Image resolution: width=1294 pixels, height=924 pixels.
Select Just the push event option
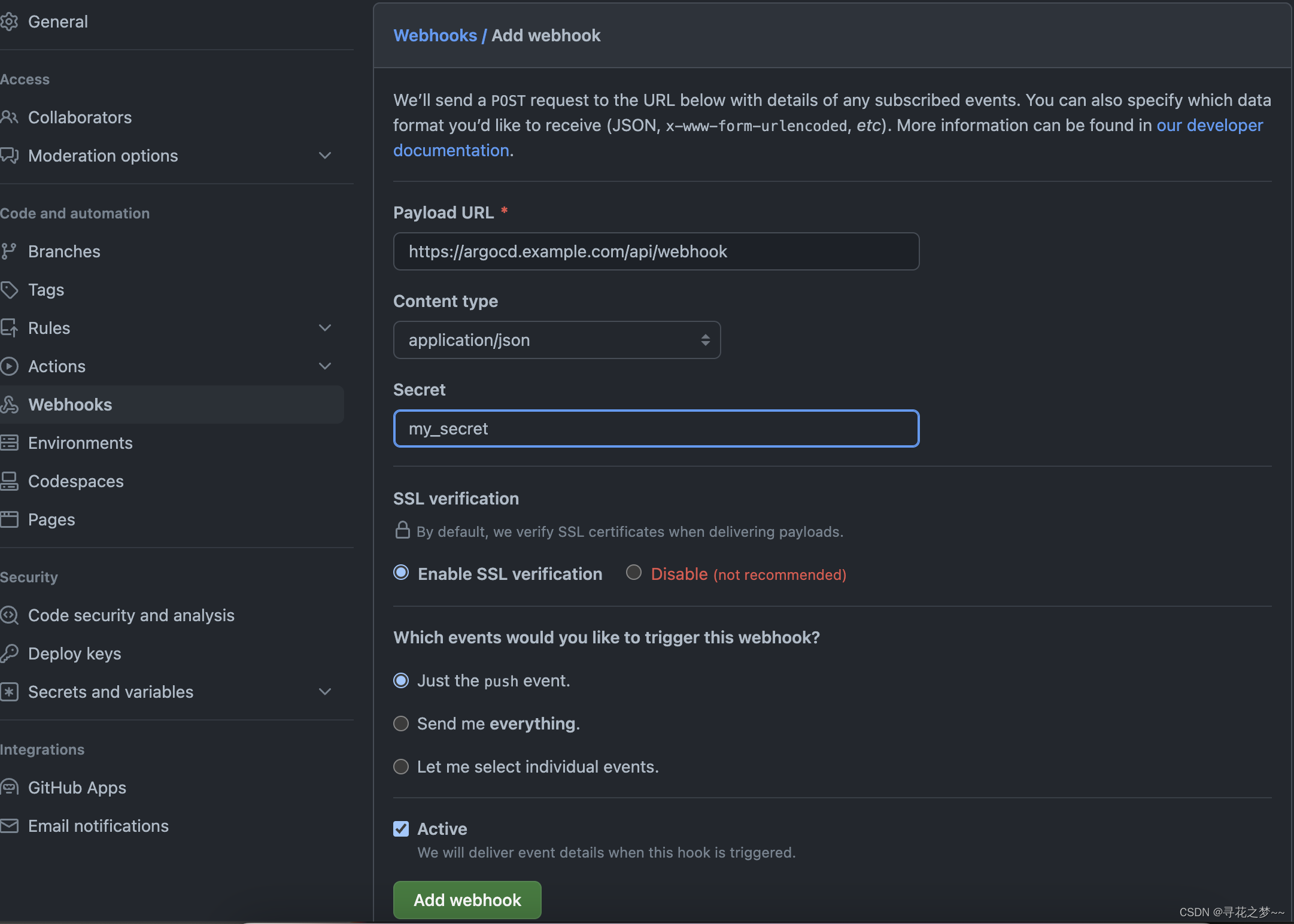(402, 680)
